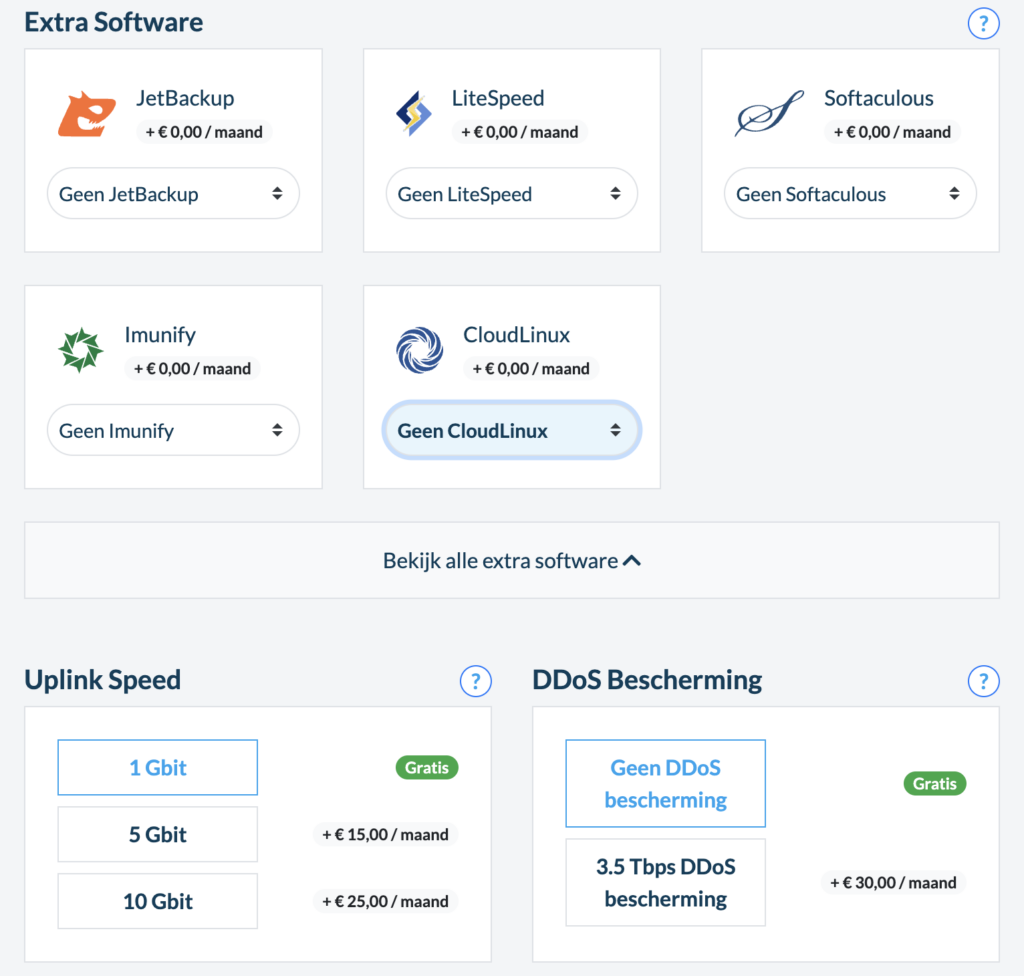
Task: Open help icon beside DDoS Bescherming
Action: click(984, 681)
